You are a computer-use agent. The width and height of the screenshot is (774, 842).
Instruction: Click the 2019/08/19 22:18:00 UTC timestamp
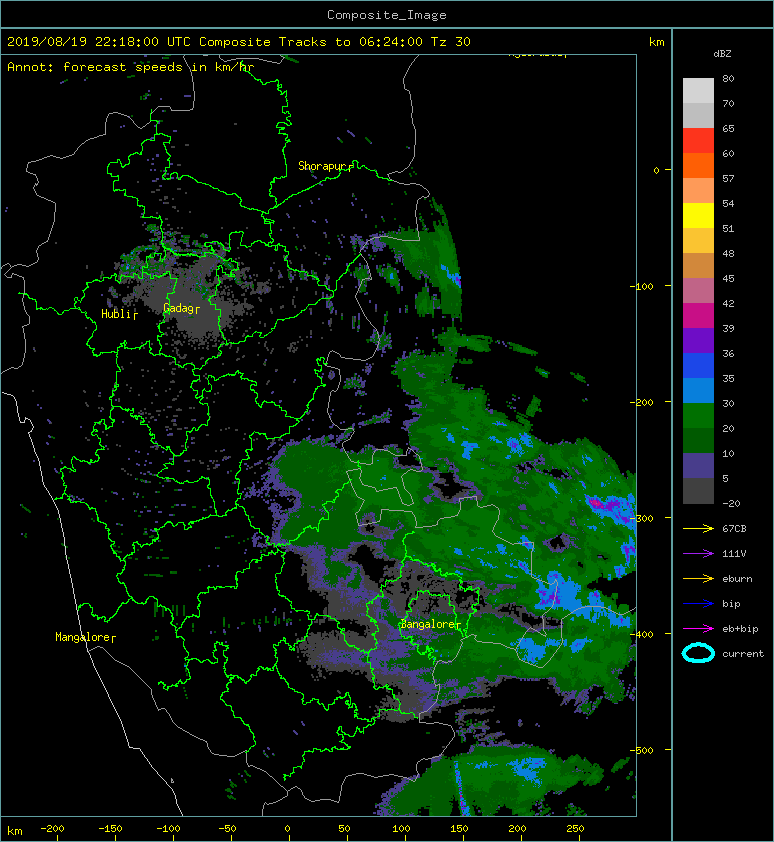tap(99, 42)
